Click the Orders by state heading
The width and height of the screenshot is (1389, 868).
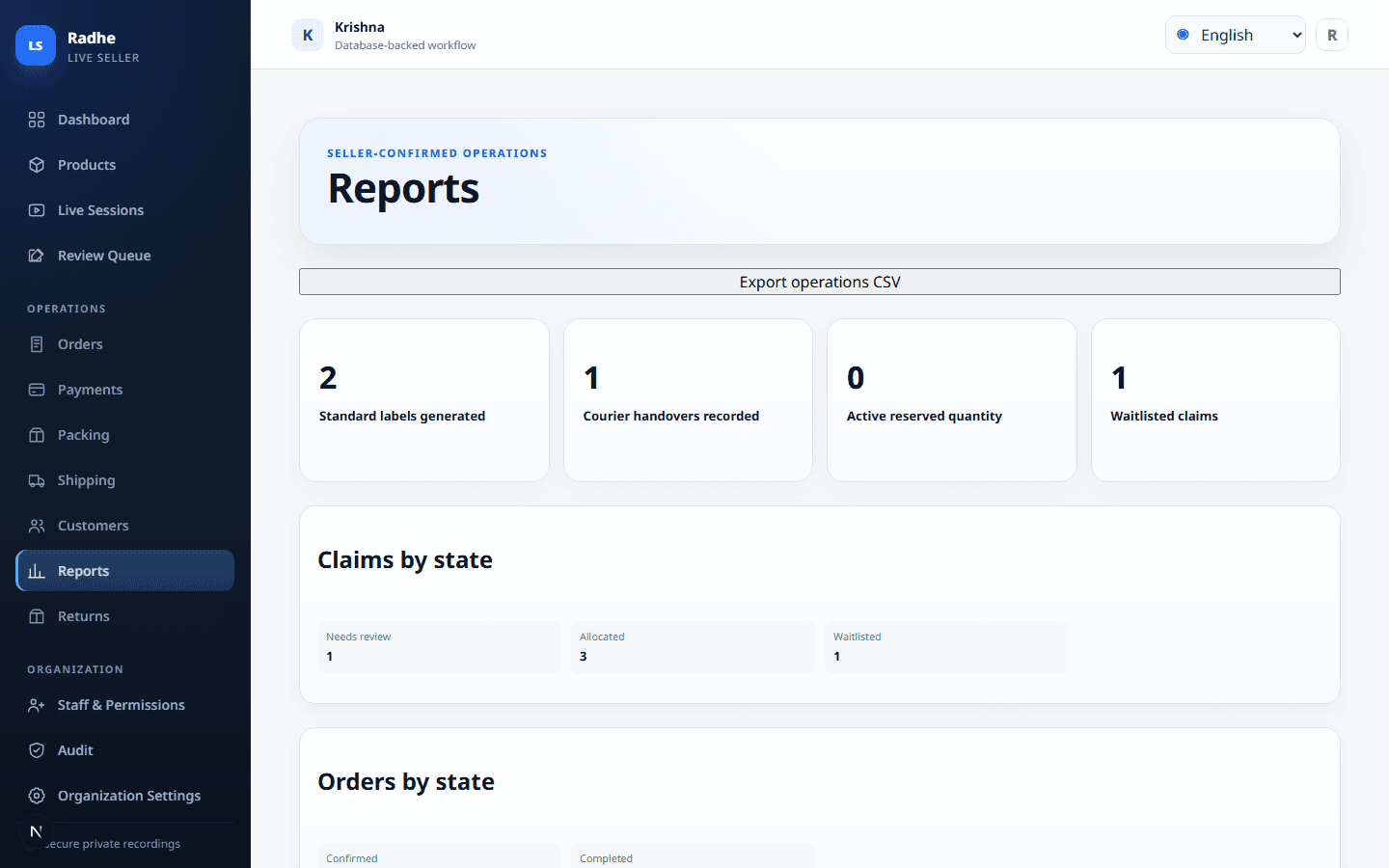(x=406, y=782)
